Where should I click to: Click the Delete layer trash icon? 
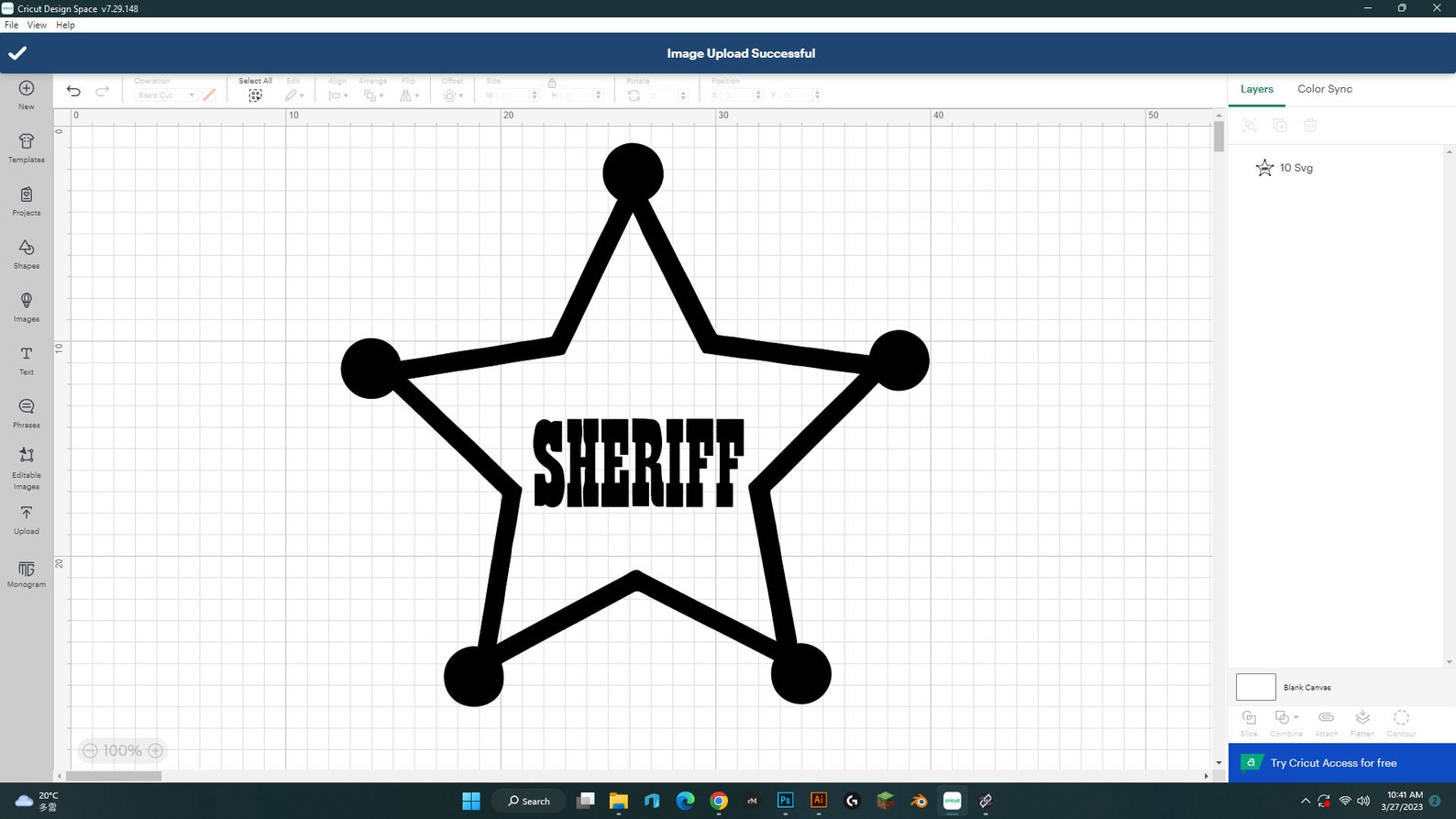pos(1310,125)
